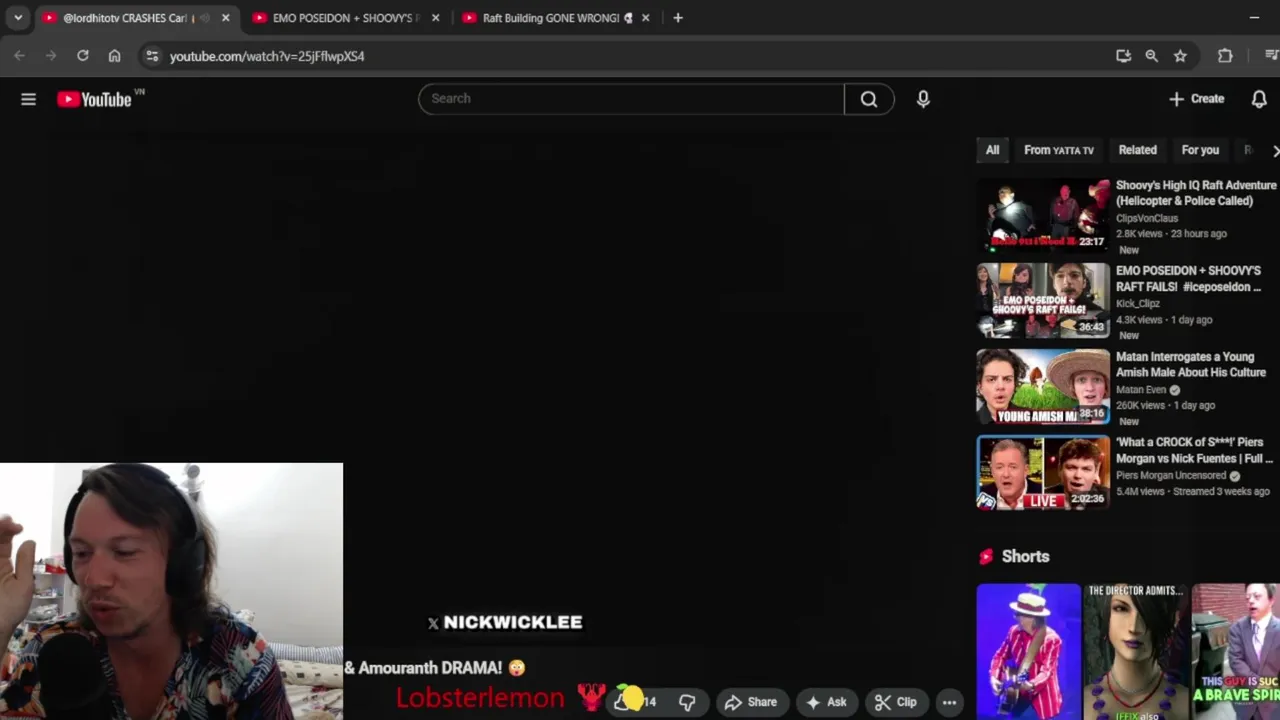The image size is (1280, 720).
Task: Go to the YouTube home logo
Action: (95, 99)
